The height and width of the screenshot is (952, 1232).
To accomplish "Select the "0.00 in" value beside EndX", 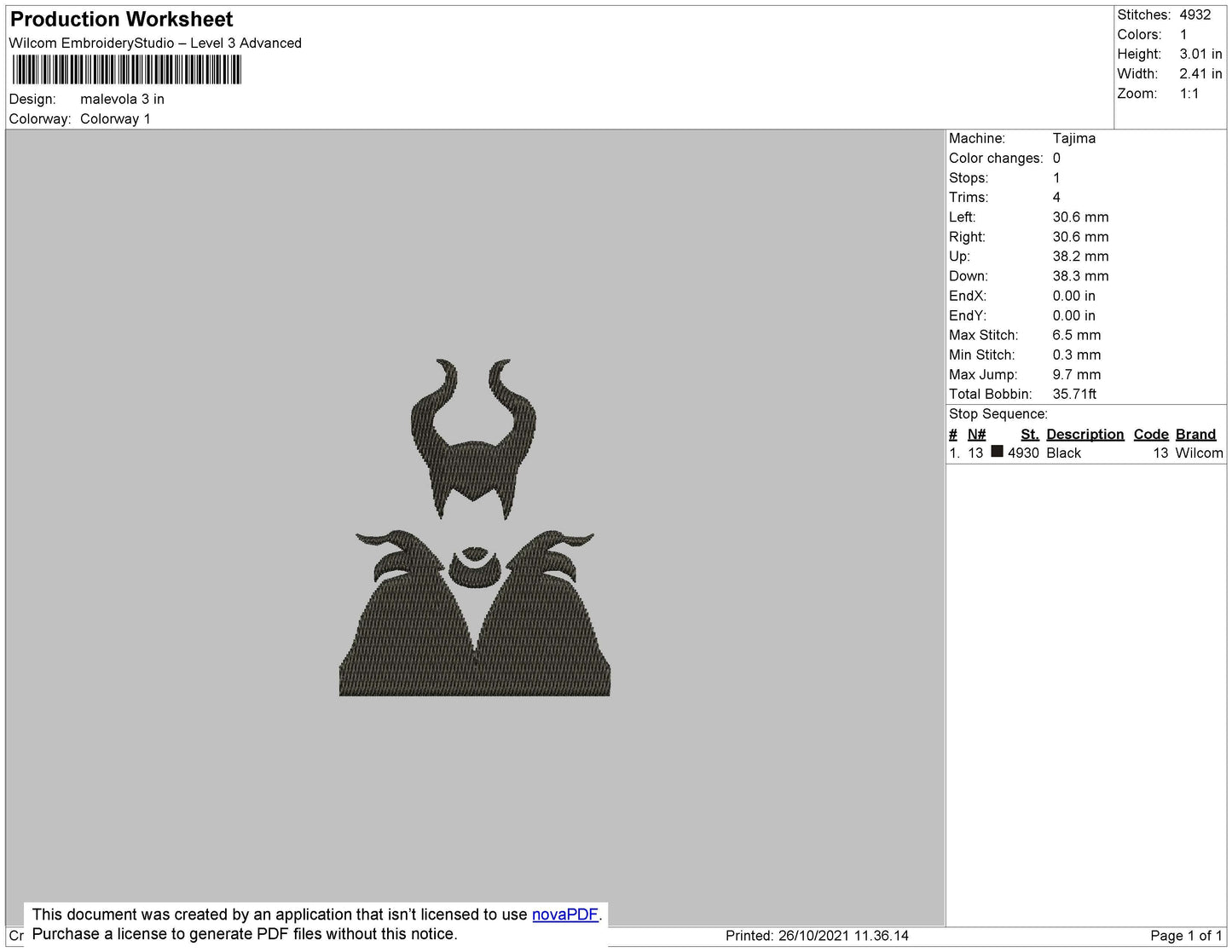I will coord(1074,296).
